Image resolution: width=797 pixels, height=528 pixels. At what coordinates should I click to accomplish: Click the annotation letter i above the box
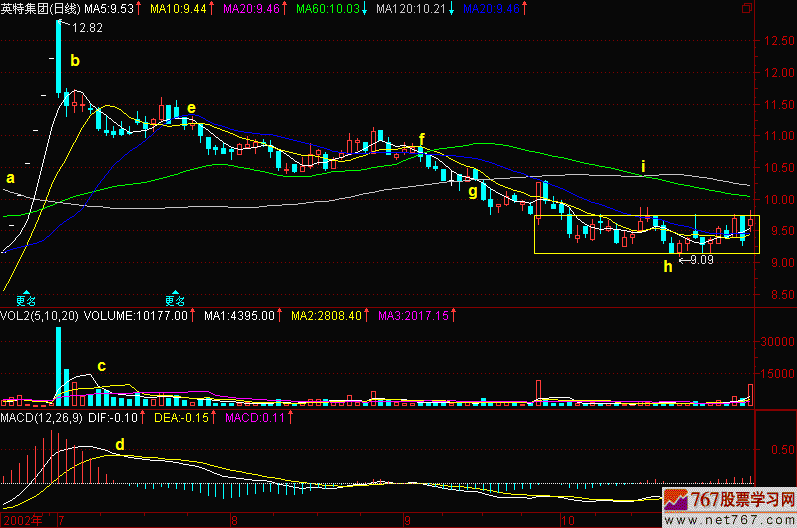[643, 165]
